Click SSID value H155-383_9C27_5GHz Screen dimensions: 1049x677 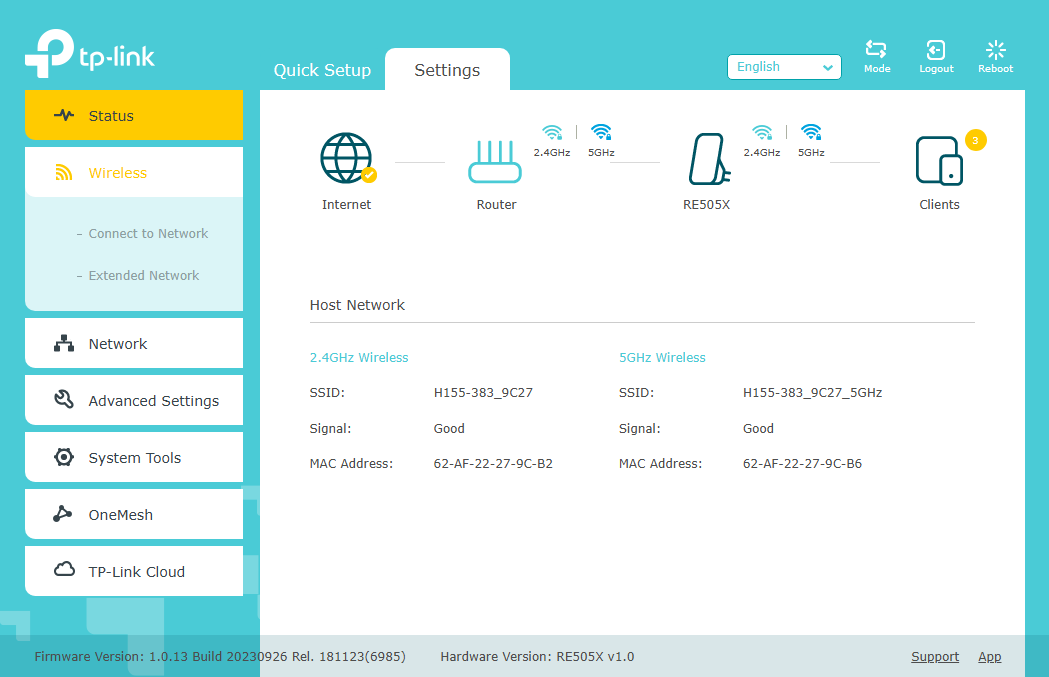tap(812, 393)
